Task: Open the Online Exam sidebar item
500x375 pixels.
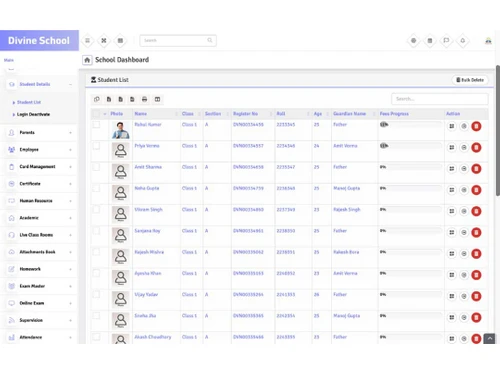Action: point(39,303)
